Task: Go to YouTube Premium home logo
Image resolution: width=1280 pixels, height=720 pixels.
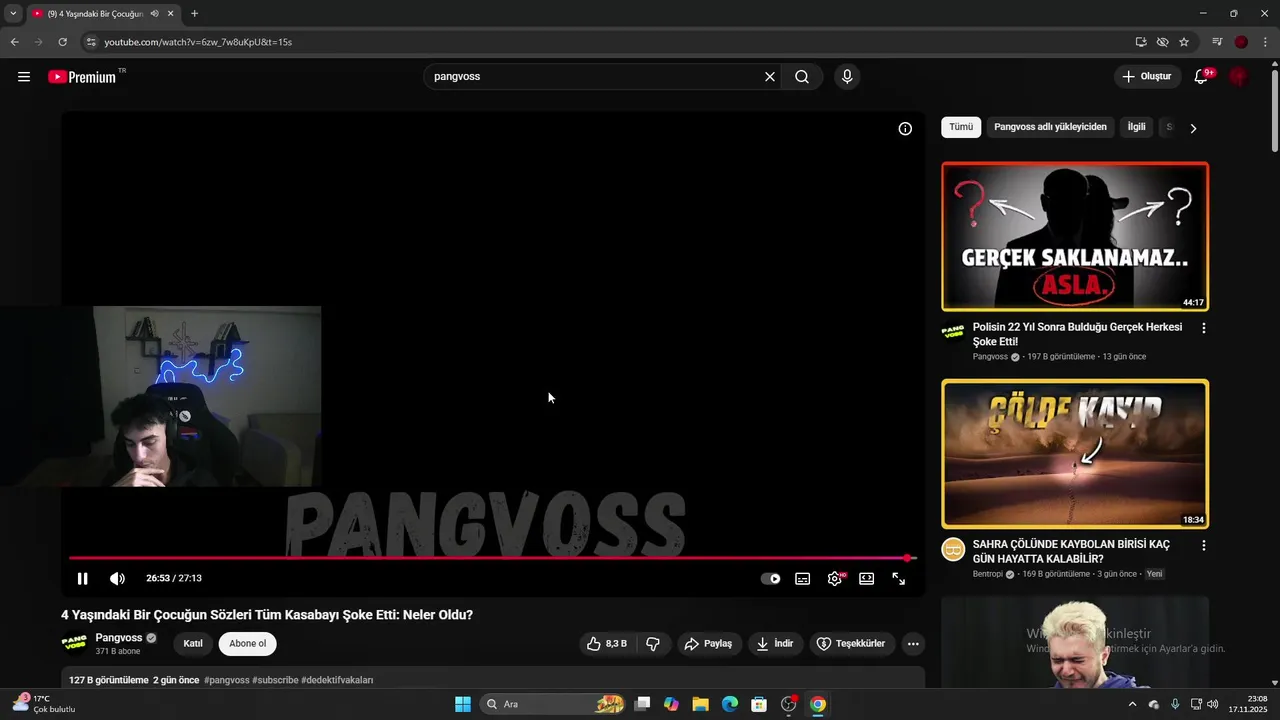Action: coord(83,77)
